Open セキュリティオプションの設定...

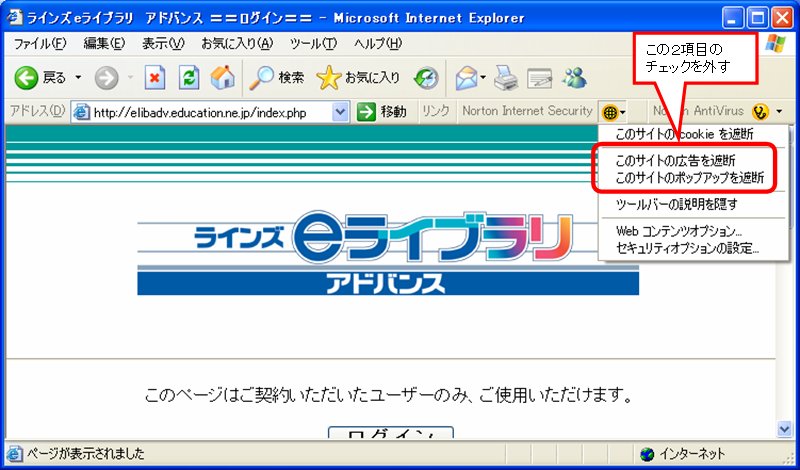[694, 249]
